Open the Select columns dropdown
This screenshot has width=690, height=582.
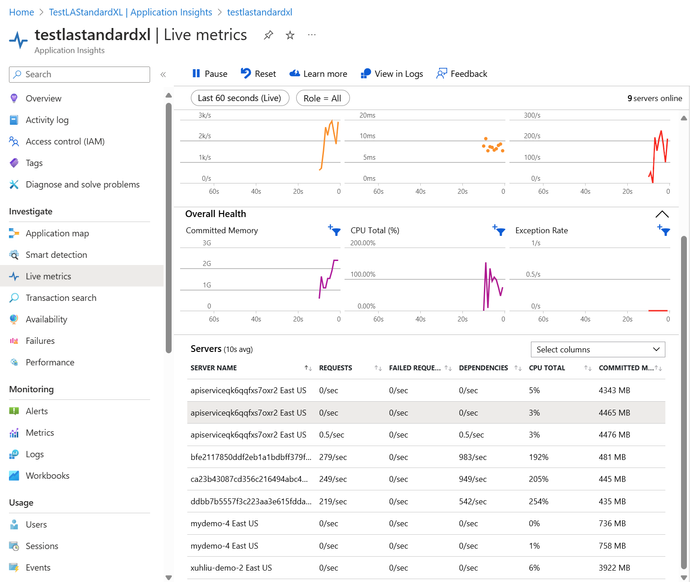pos(598,350)
